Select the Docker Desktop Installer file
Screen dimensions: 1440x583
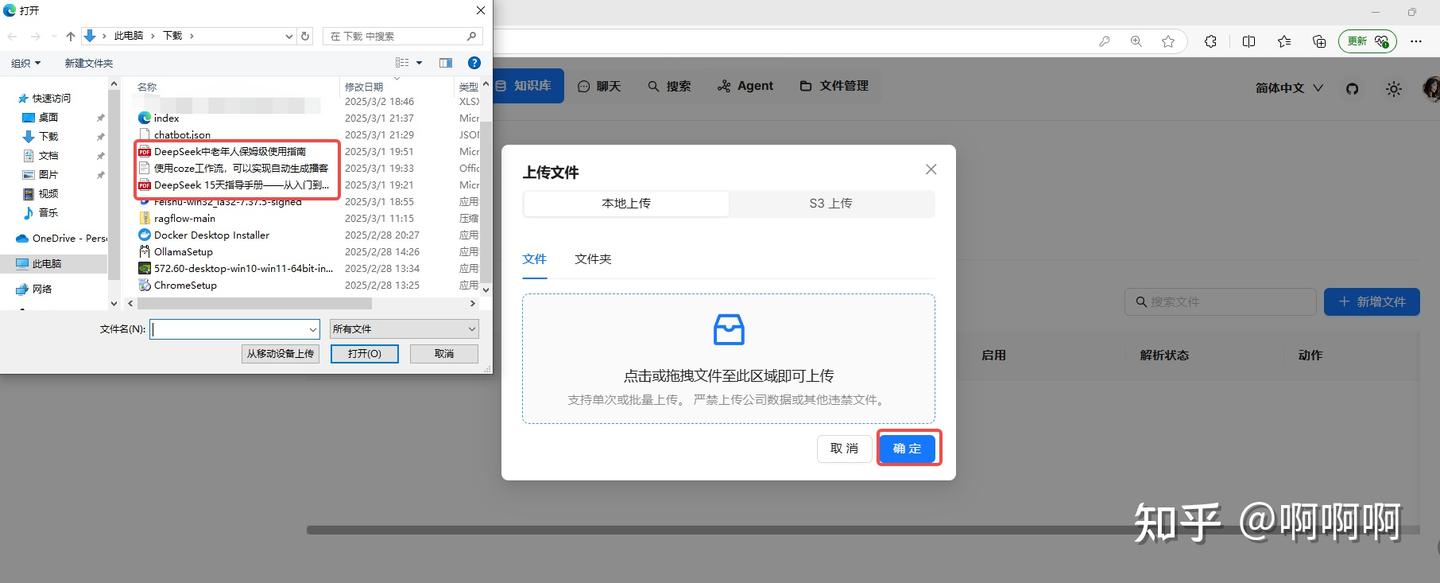click(x=211, y=235)
